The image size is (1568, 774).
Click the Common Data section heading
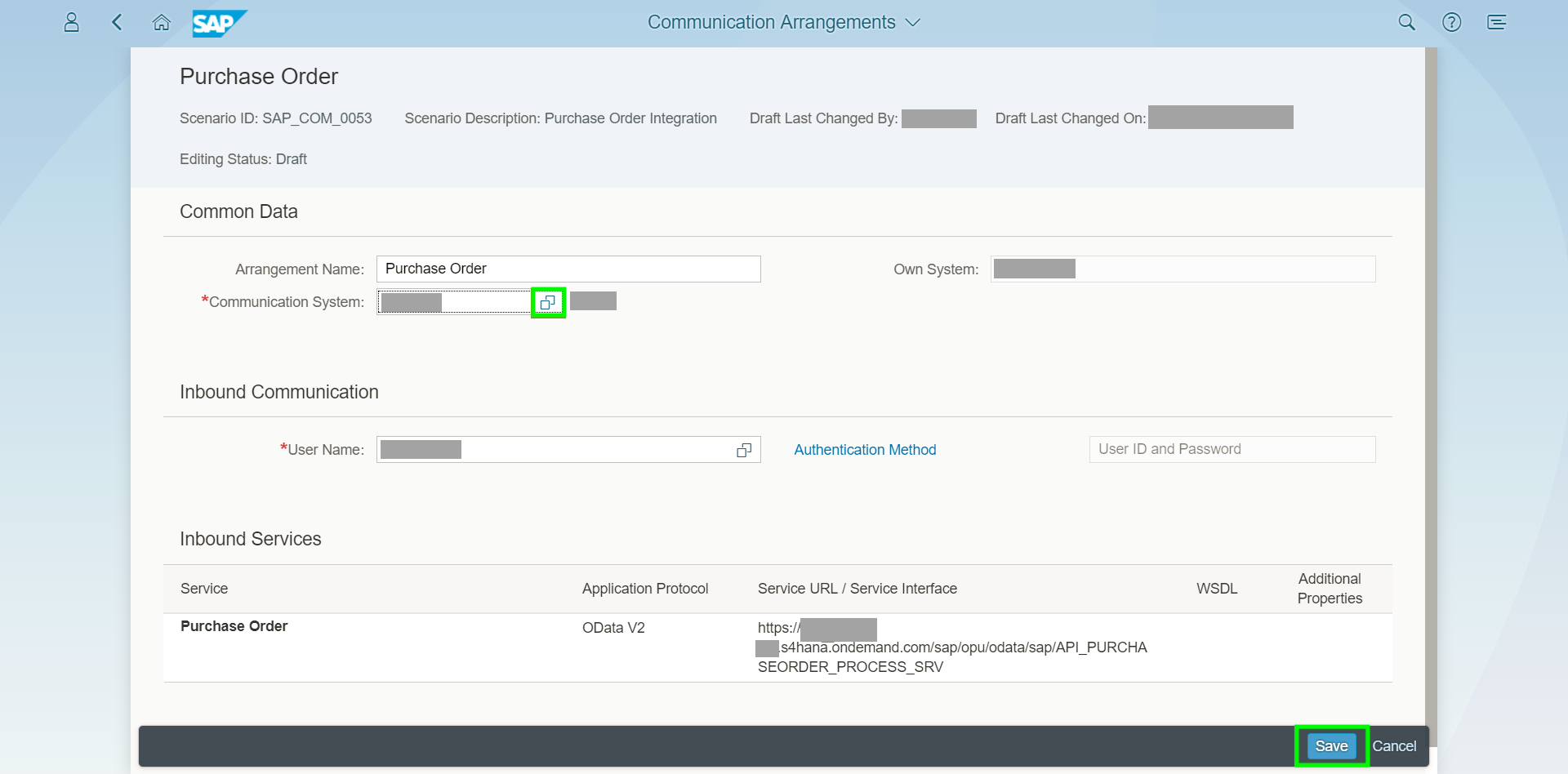click(x=238, y=211)
